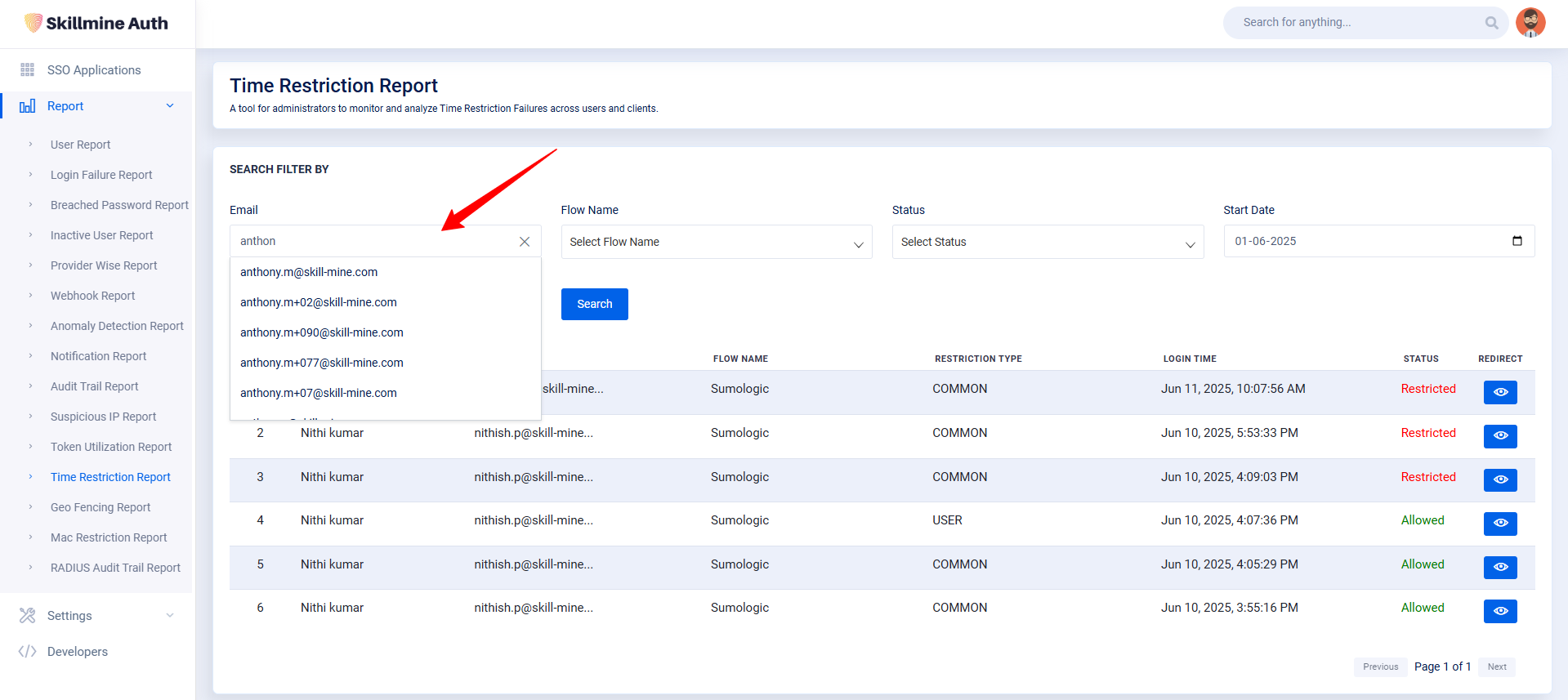Click the Report bar chart icon

[x=27, y=106]
